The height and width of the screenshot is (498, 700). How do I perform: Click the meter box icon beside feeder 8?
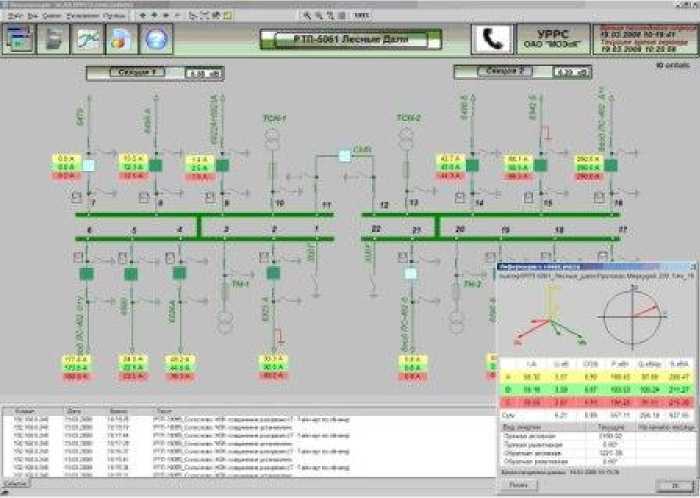(x=144, y=197)
